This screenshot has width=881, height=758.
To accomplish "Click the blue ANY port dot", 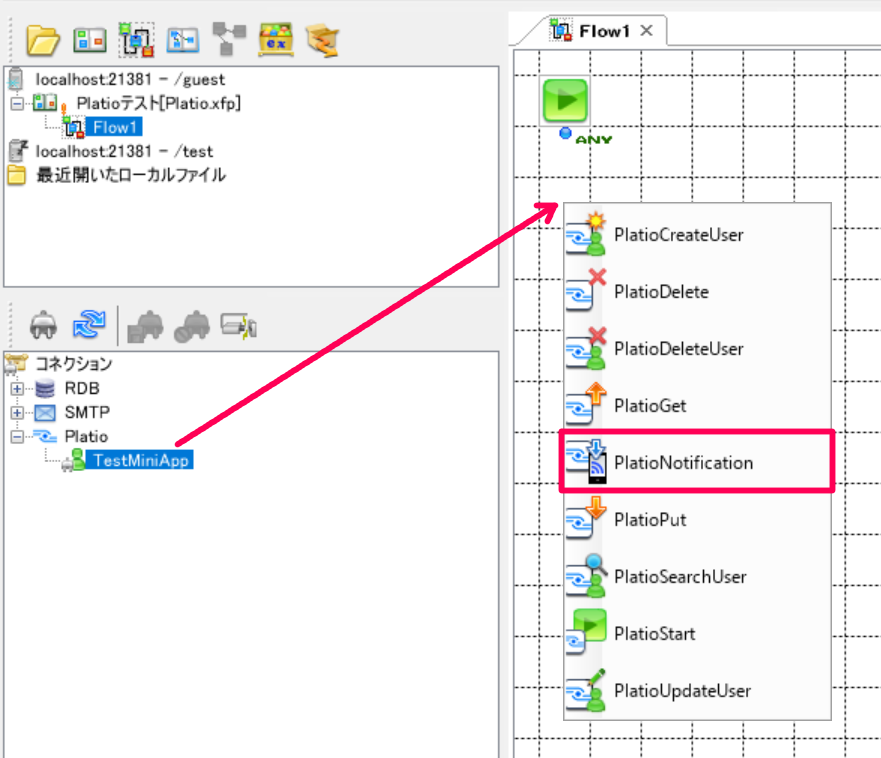I will (x=565, y=133).
